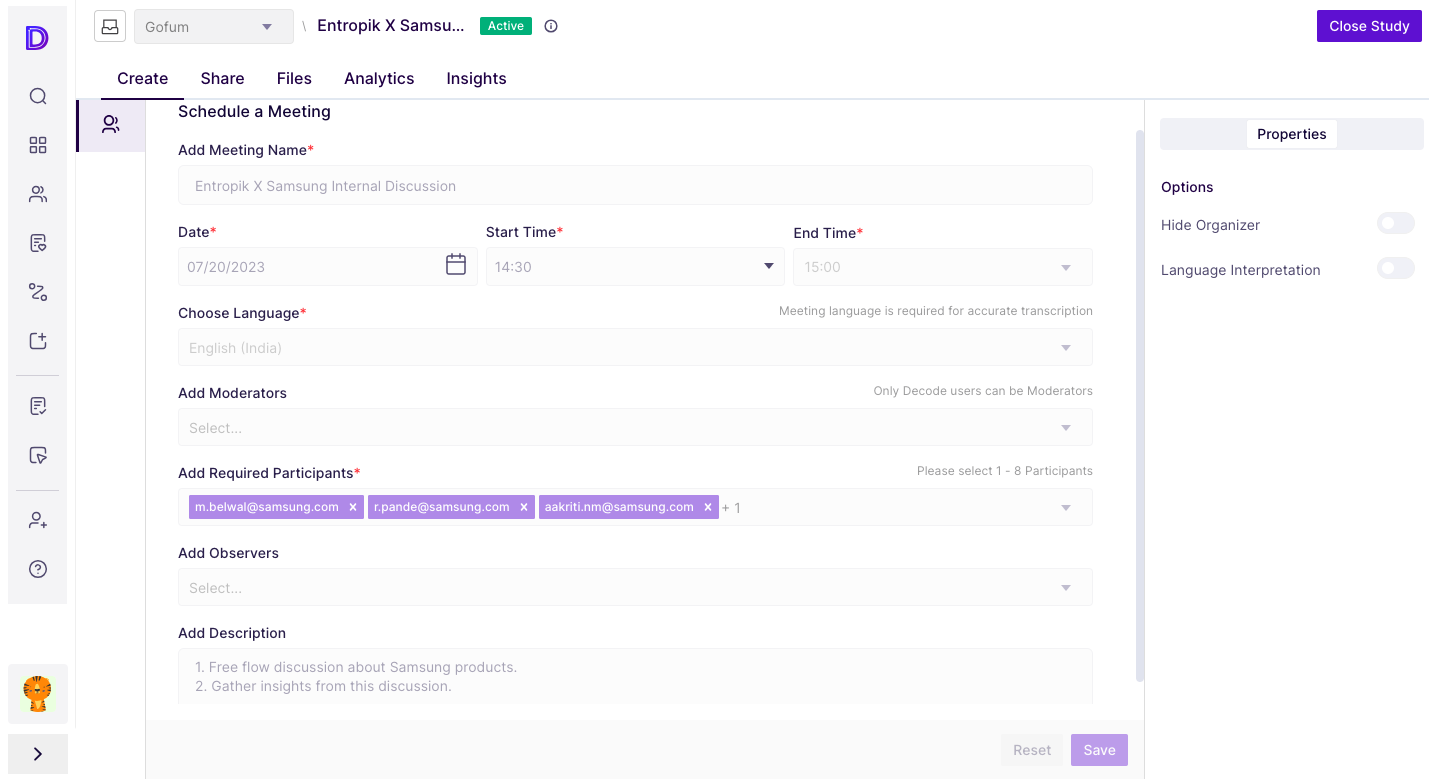Click the Date input field

pos(327,267)
